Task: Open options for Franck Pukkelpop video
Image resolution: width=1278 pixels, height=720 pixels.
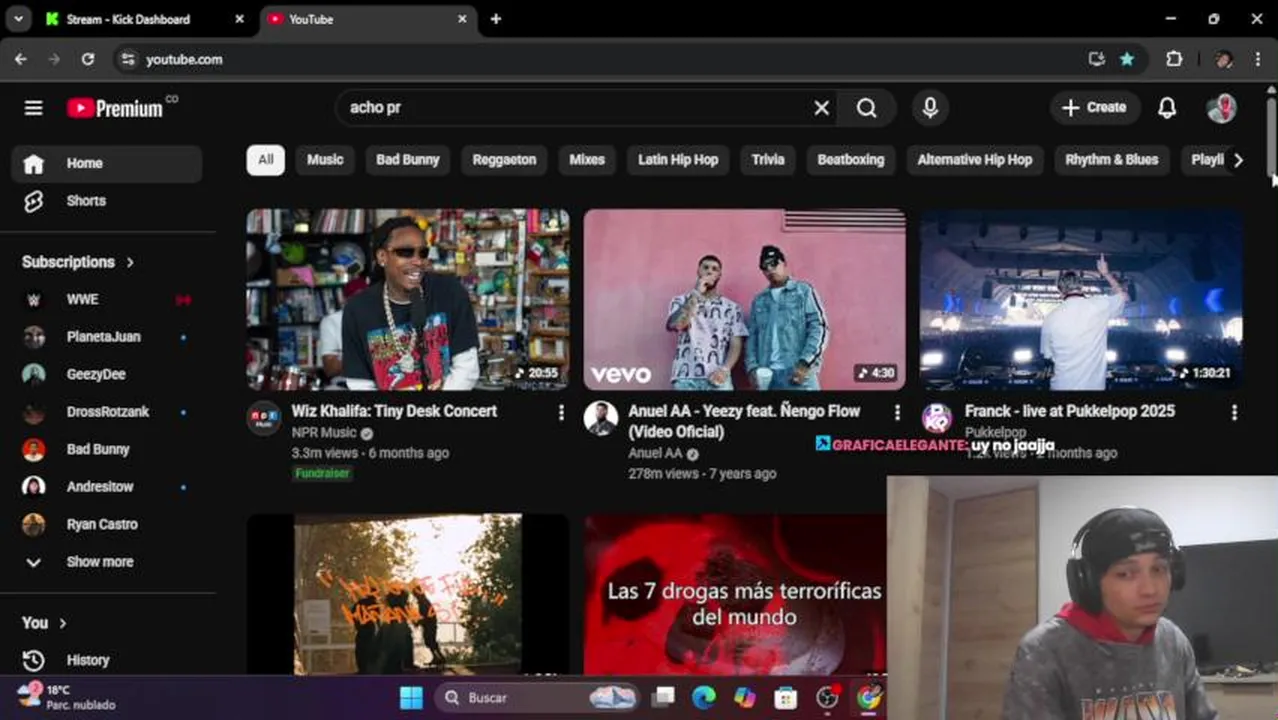Action: [x=1234, y=412]
